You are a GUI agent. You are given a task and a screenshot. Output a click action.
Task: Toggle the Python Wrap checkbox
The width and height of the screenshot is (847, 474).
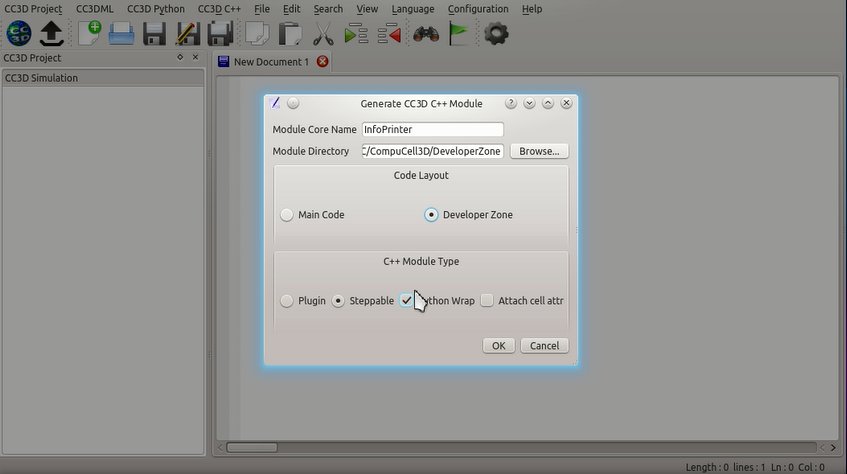[407, 301]
